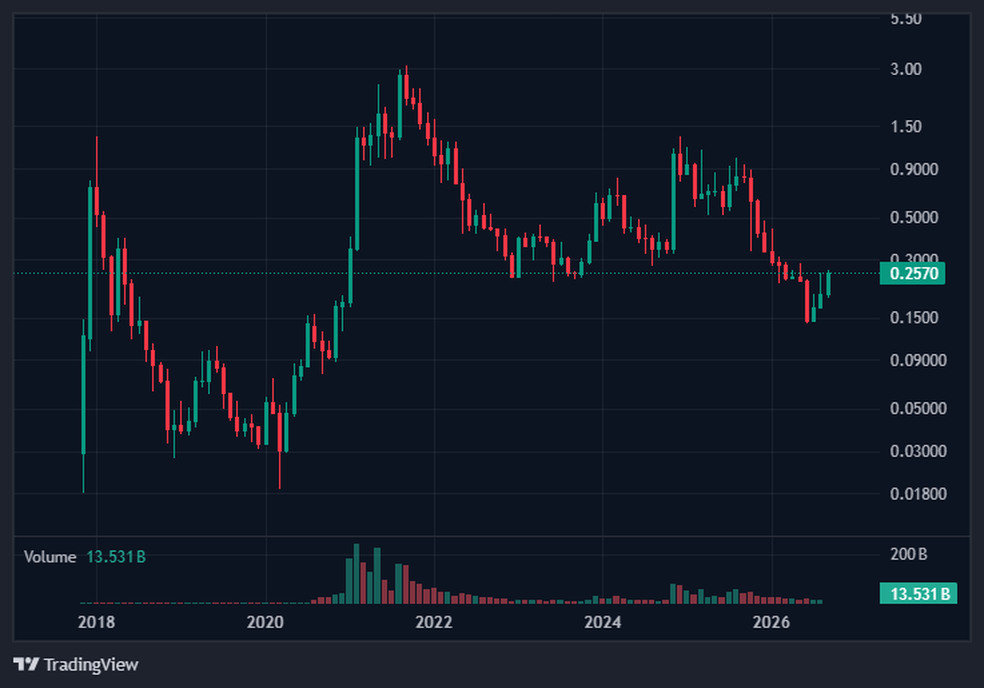This screenshot has height=688, width=984.
Task: Click the volume value badge 13.531 B on the axis
Action: 919,593
